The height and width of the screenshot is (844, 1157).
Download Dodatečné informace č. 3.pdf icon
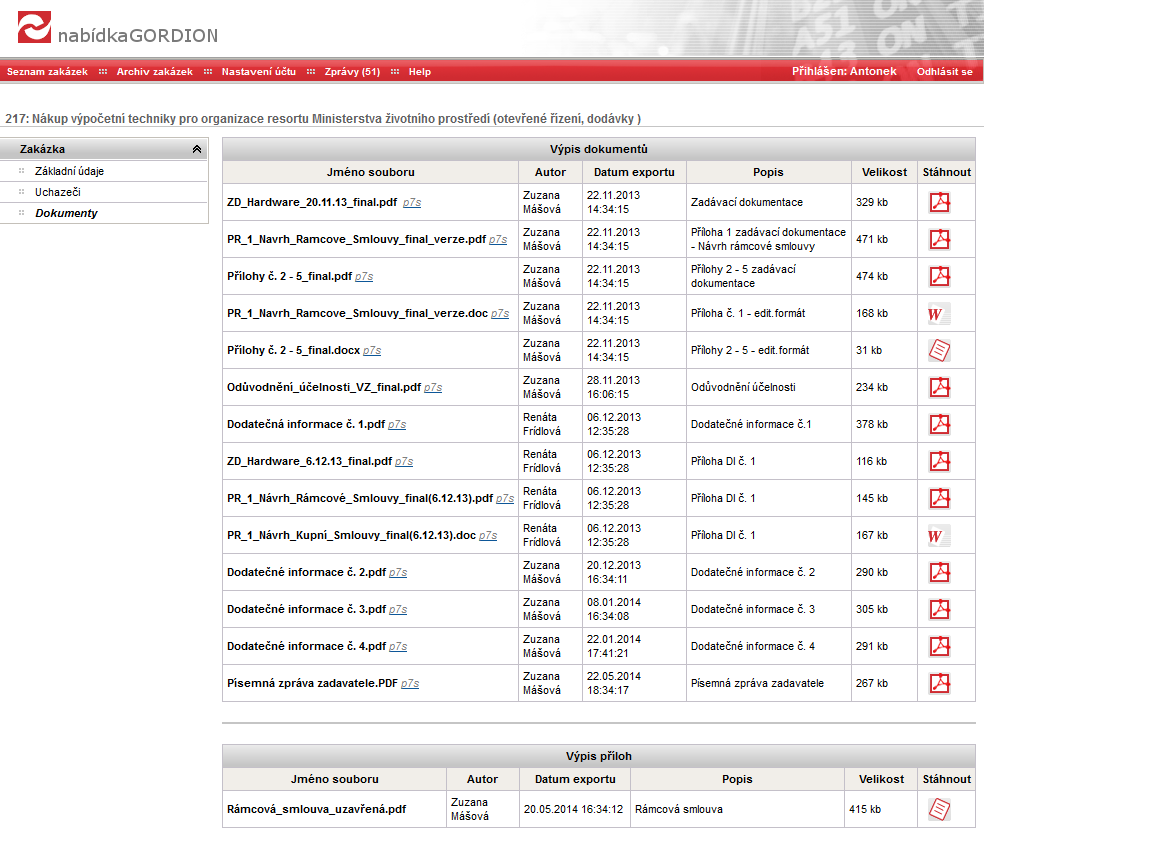tap(939, 609)
